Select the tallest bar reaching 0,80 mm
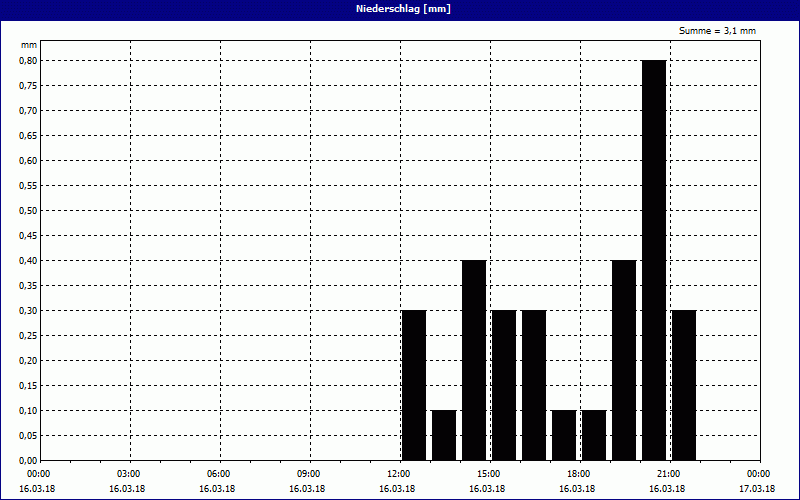This screenshot has width=800, height=500. (654, 260)
